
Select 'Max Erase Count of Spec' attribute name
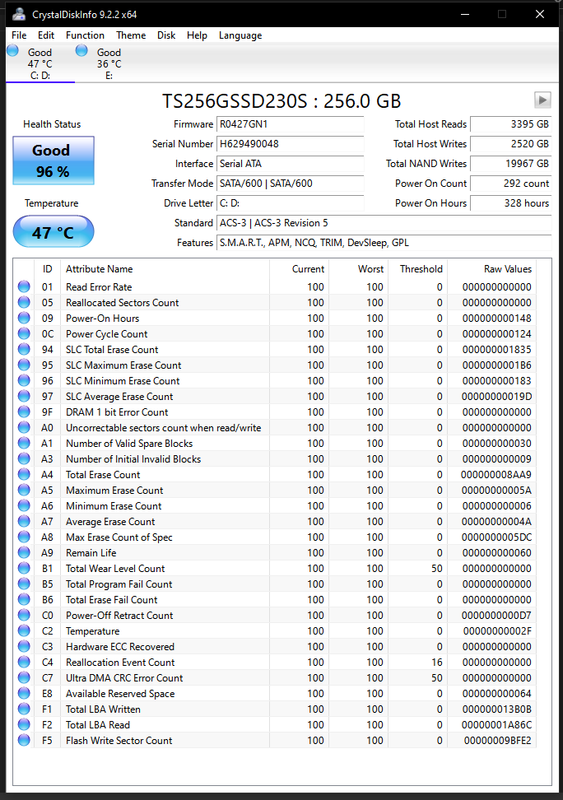click(119, 537)
